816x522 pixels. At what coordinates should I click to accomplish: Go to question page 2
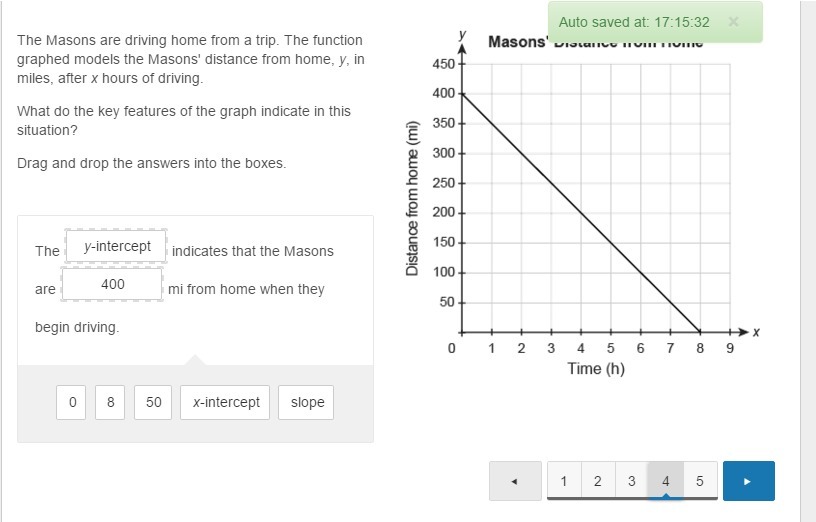coord(598,481)
